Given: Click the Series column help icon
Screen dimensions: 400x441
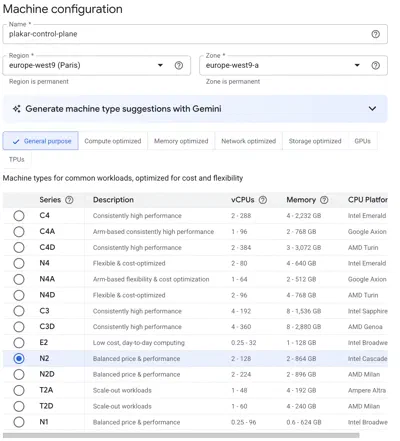Looking at the screenshot, I should [69, 200].
